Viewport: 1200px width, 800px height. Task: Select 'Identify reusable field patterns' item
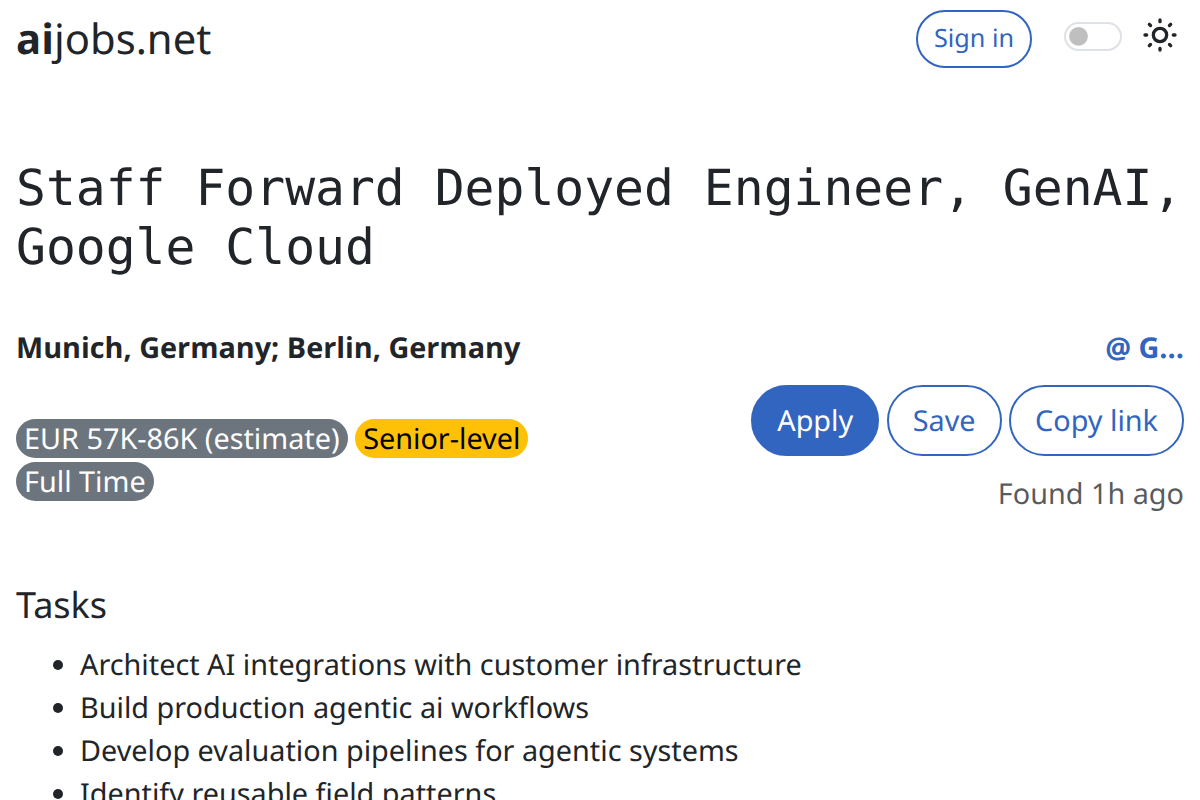point(288,790)
